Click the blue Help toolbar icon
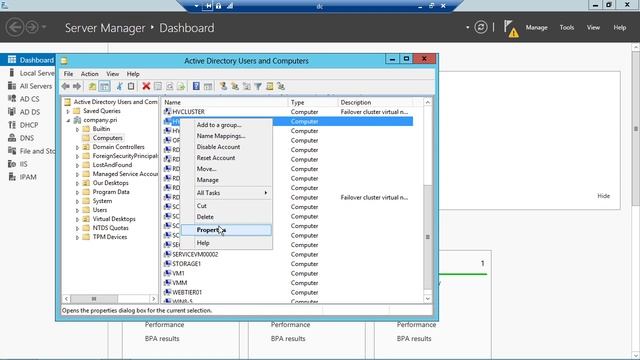 (196, 86)
